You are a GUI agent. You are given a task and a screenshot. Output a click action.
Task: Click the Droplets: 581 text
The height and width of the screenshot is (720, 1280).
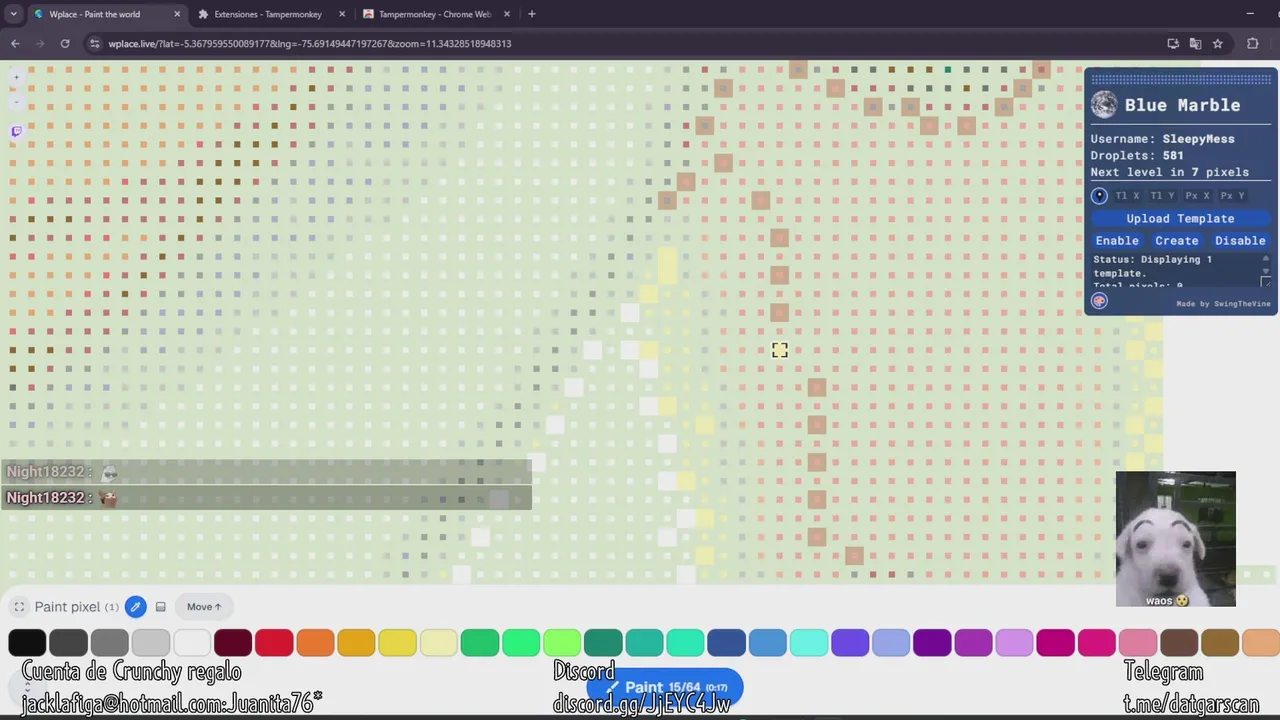tap(1137, 155)
